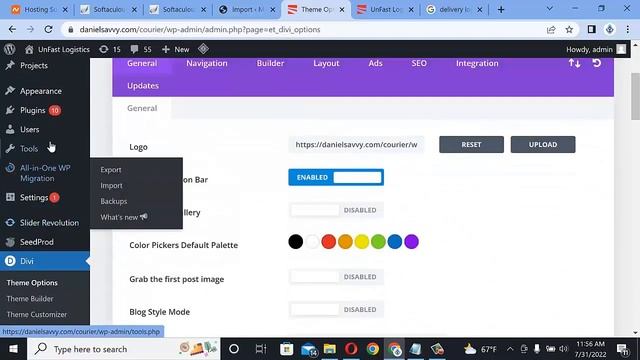Open the comments icon showing 55
640x360 pixels.
coord(134,49)
